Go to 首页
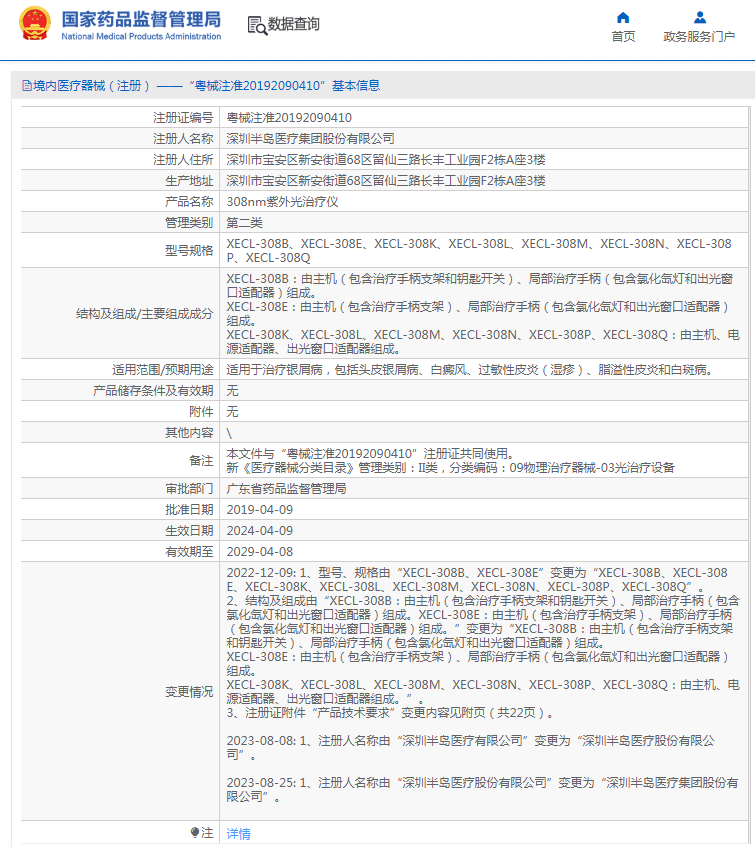 (623, 36)
